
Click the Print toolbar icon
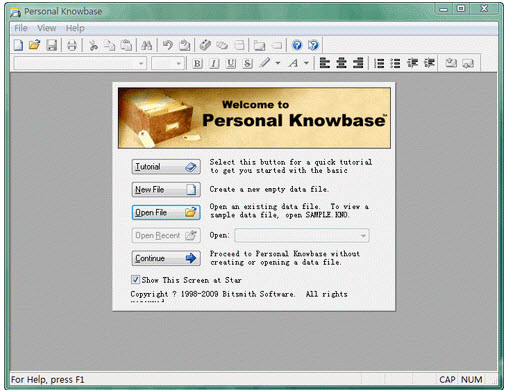tap(72, 45)
